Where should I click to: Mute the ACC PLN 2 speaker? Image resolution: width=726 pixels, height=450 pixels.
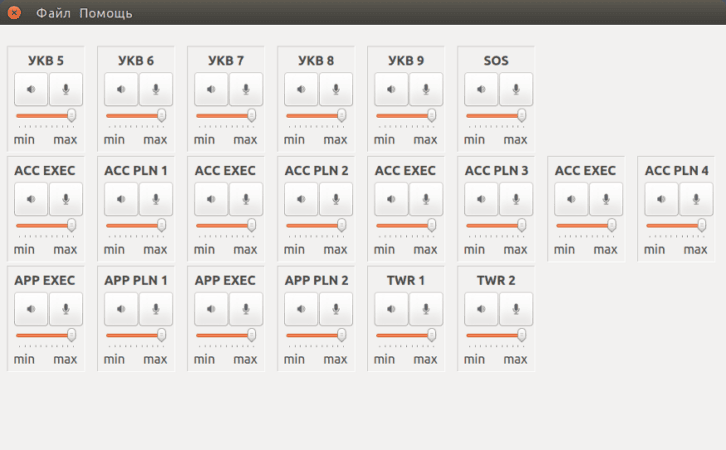301,199
